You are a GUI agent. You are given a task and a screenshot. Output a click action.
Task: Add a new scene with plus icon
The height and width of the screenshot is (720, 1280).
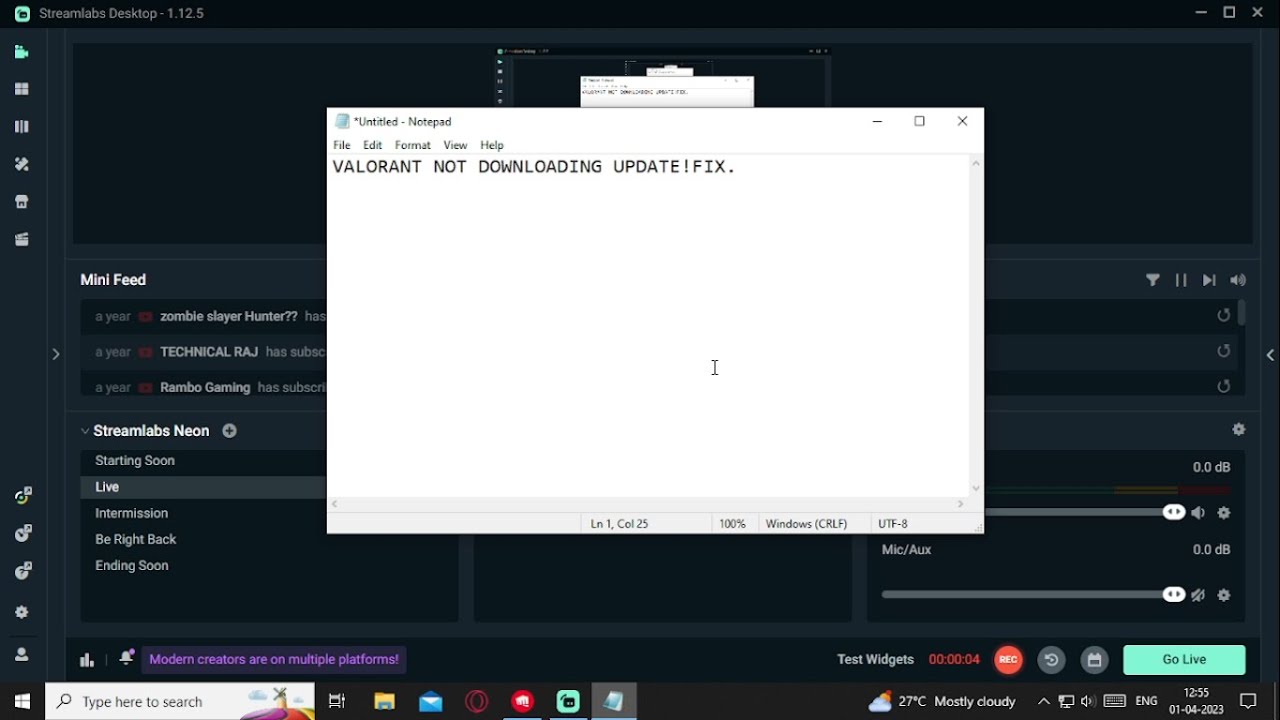229,431
